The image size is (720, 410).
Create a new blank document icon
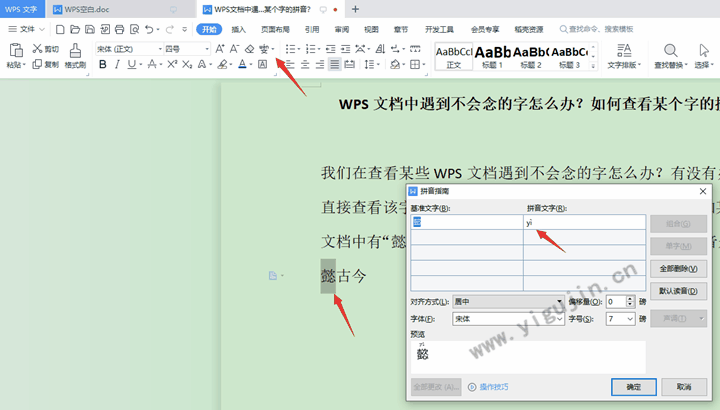pos(60,29)
